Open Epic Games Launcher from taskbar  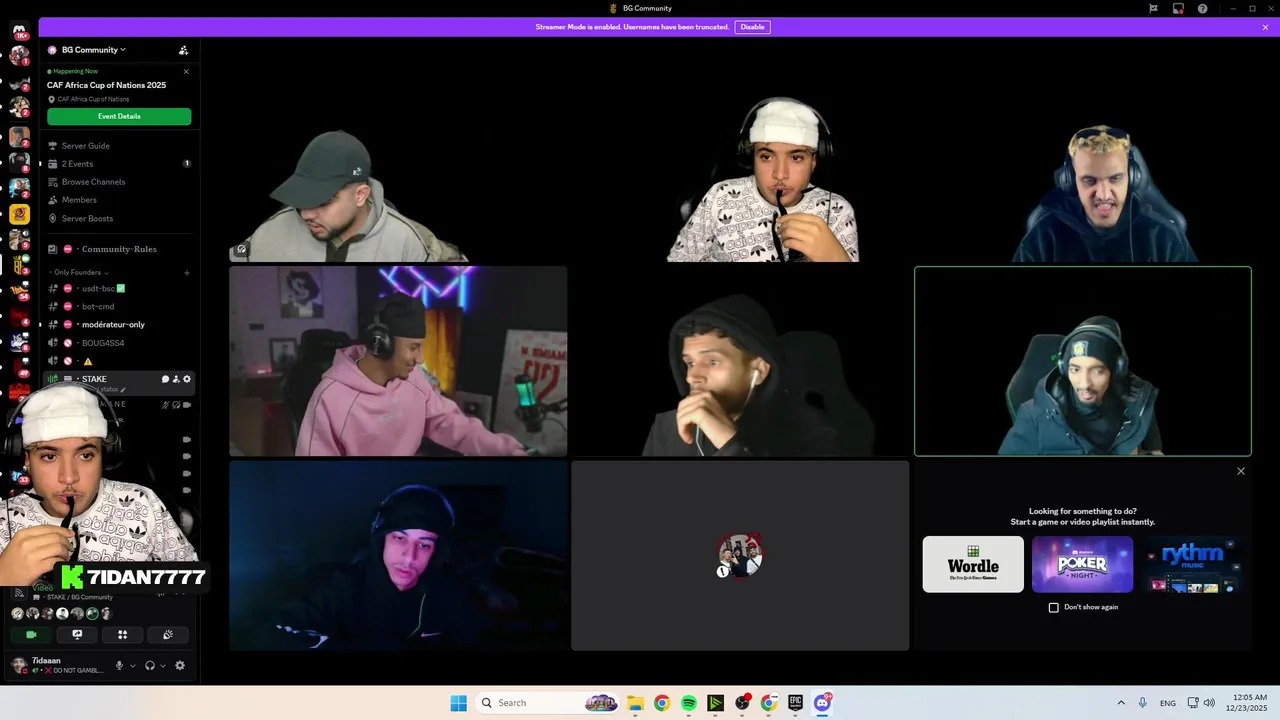tap(795, 703)
